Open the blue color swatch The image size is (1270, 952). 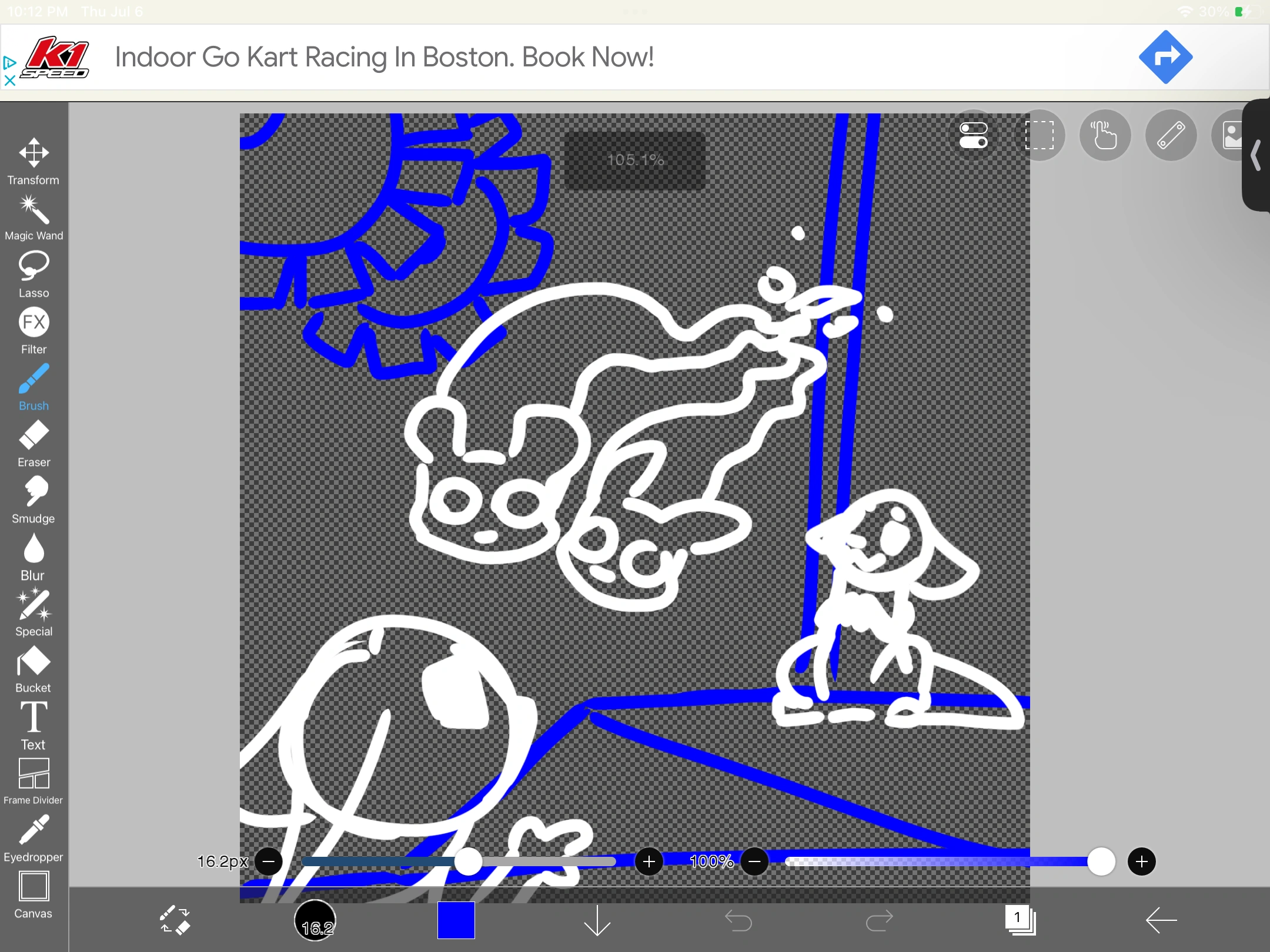click(456, 920)
